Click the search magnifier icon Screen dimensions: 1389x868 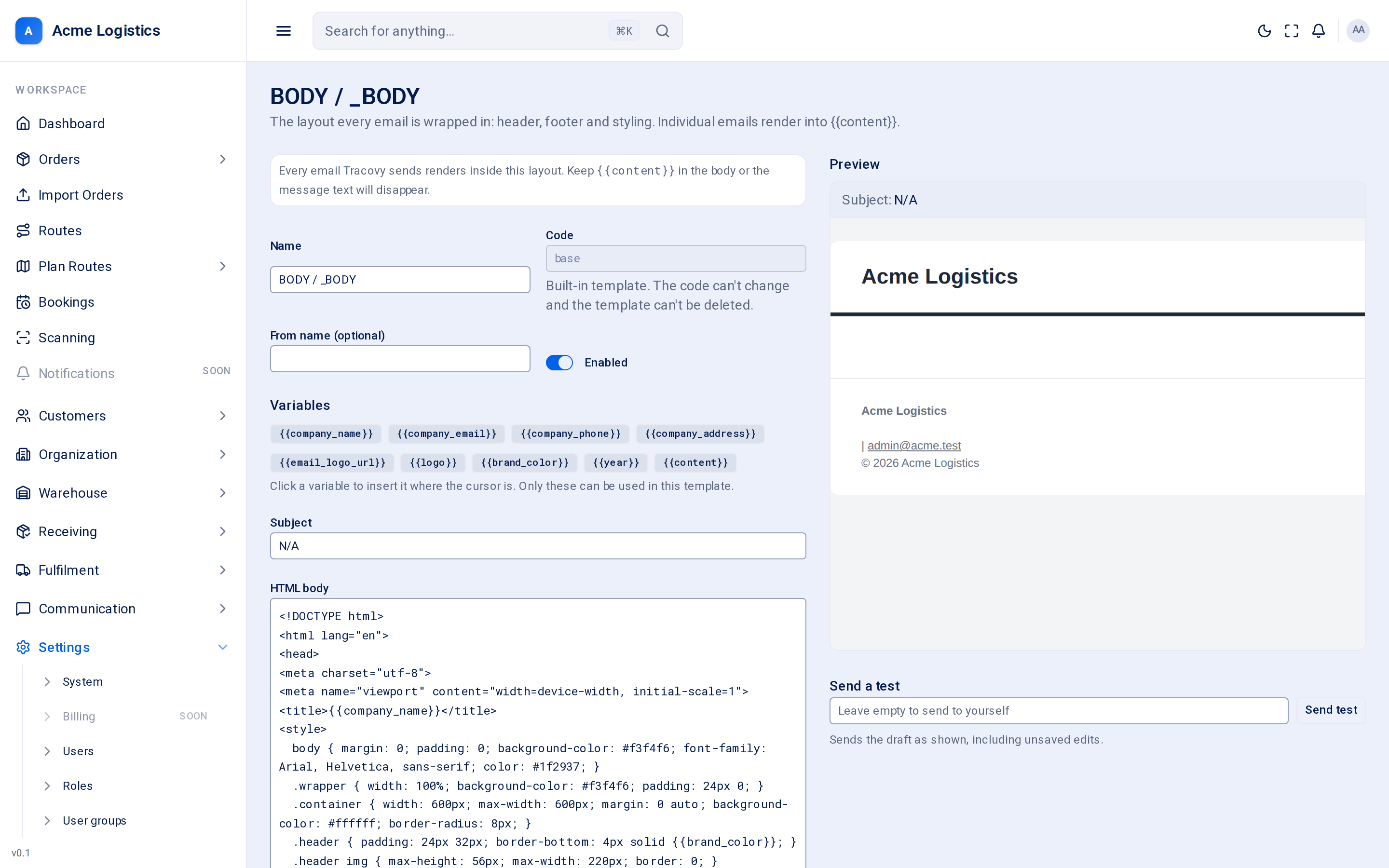pos(662,31)
